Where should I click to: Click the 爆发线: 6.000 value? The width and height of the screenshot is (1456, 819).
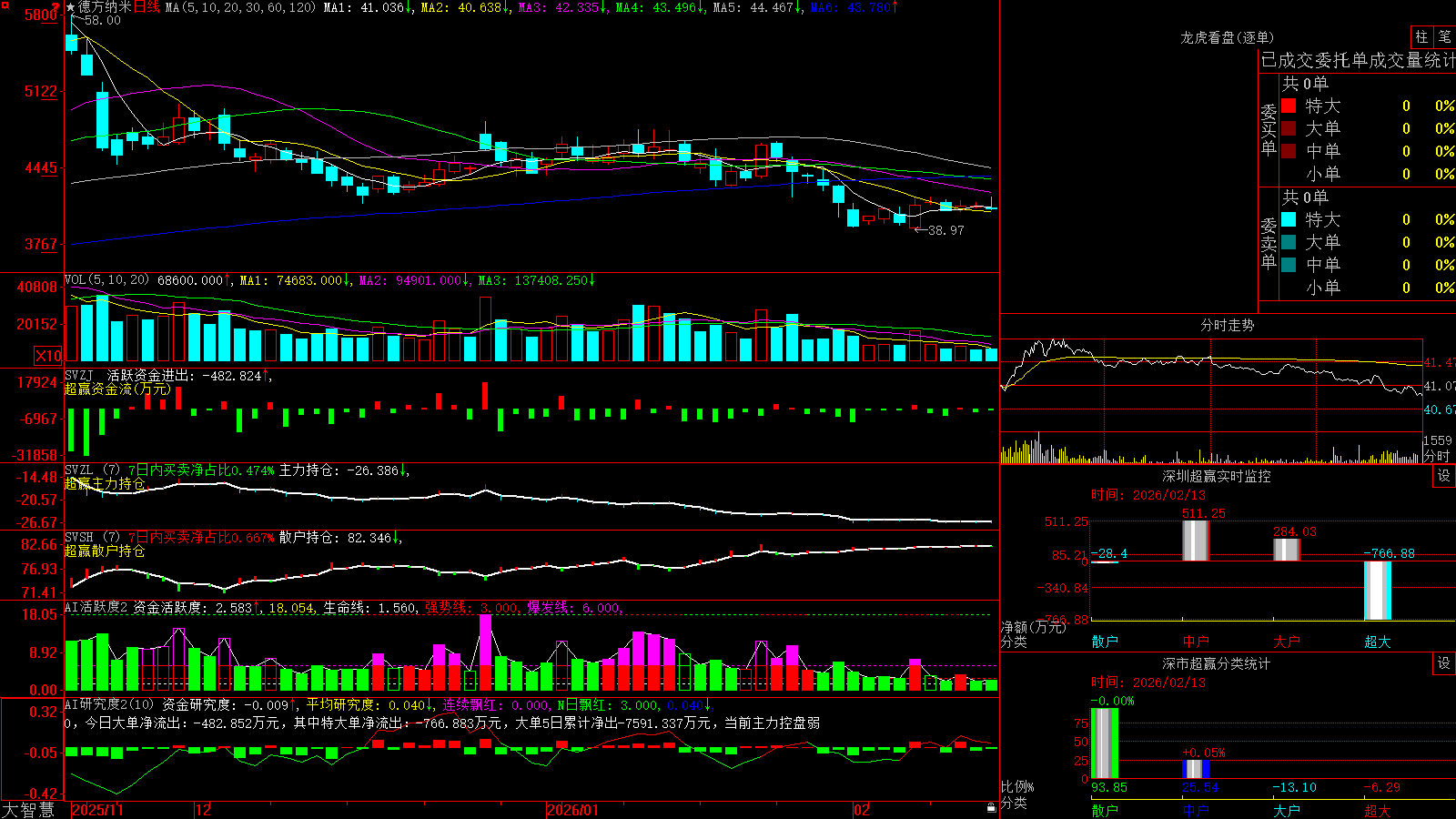(573, 608)
